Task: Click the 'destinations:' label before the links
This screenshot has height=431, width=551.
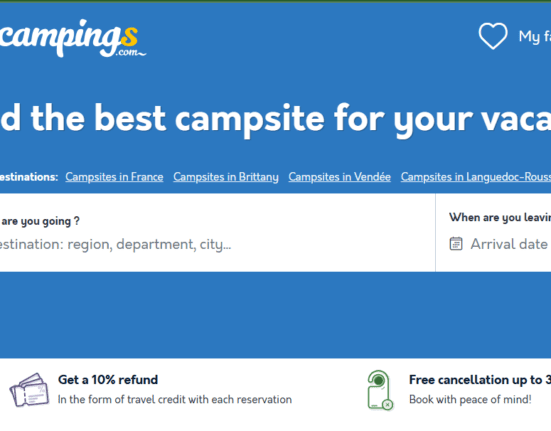Action: tap(29, 177)
